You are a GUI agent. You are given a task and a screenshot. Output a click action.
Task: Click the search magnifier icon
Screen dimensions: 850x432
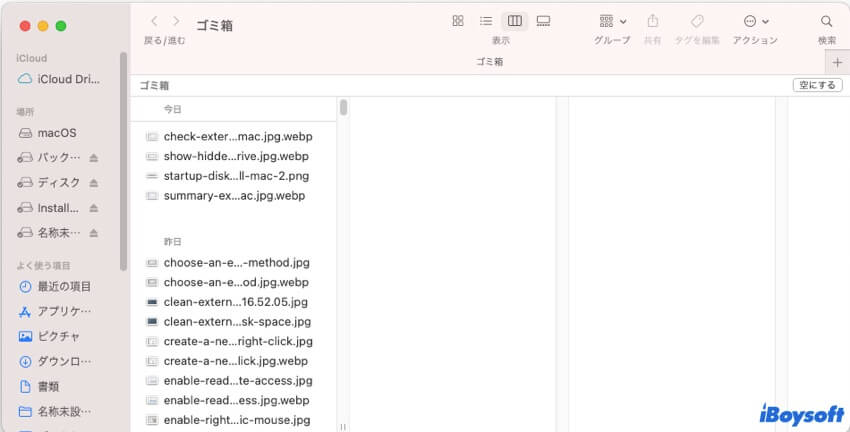point(827,21)
